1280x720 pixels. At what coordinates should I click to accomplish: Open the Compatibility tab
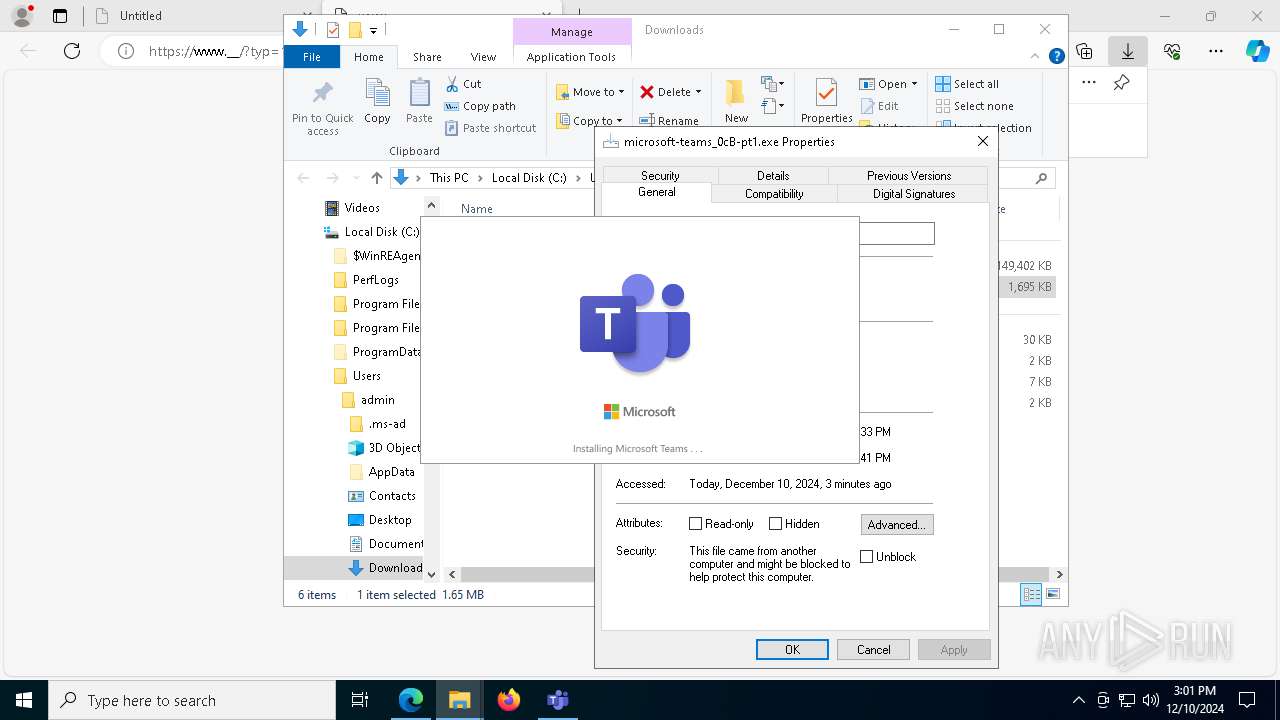774,194
